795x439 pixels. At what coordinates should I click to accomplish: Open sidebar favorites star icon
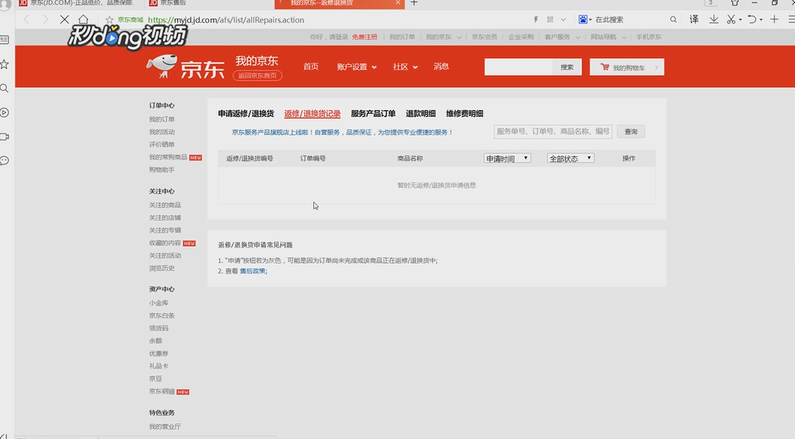(x=5, y=64)
